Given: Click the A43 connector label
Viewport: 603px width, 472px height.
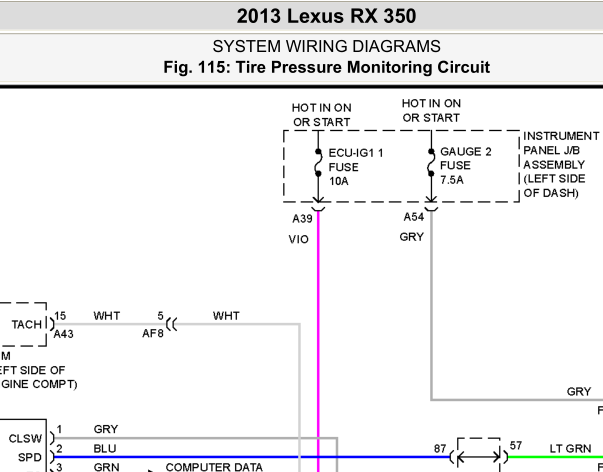Looking at the screenshot, I should coord(63,334).
